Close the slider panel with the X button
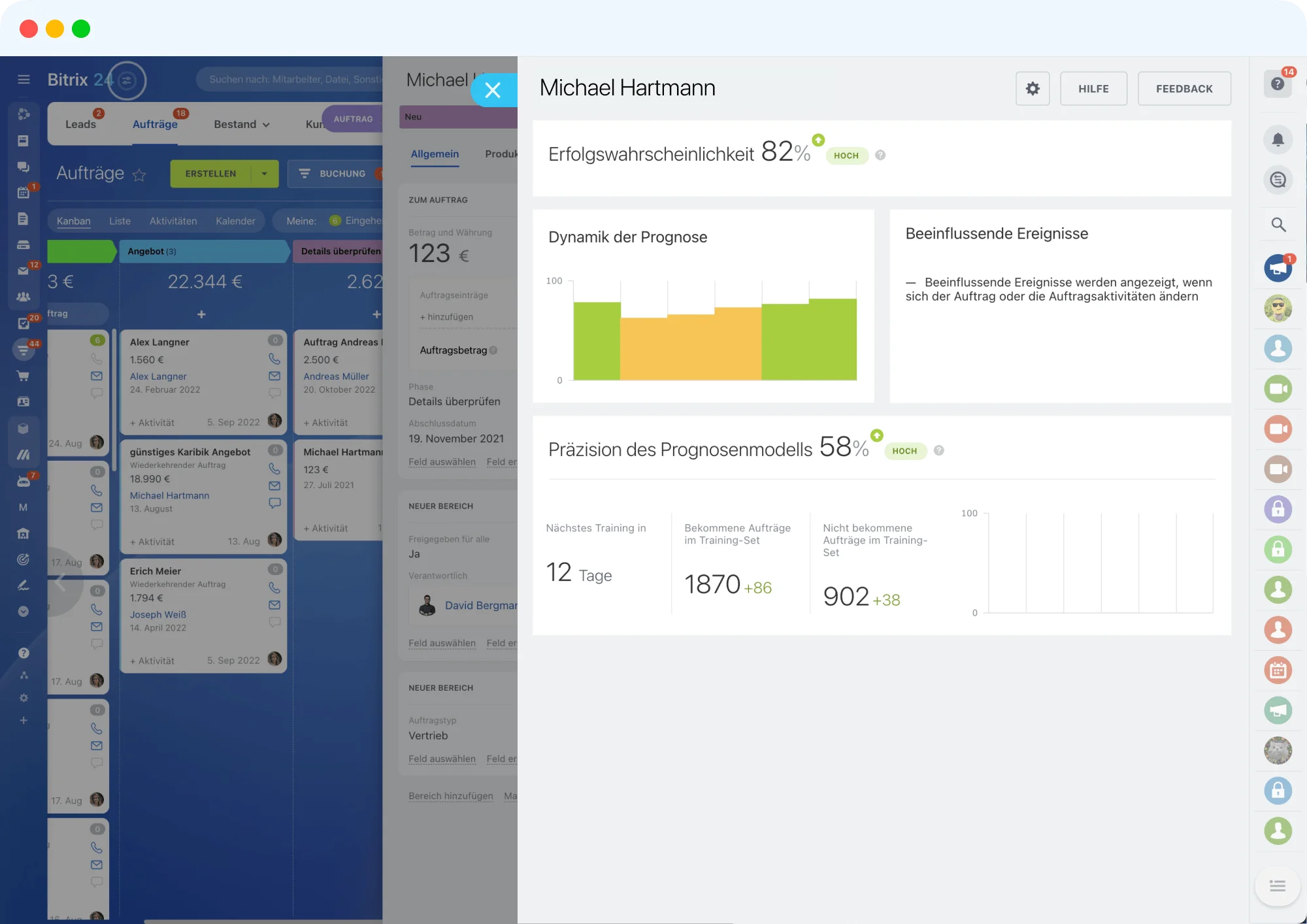1307x924 pixels. point(493,90)
